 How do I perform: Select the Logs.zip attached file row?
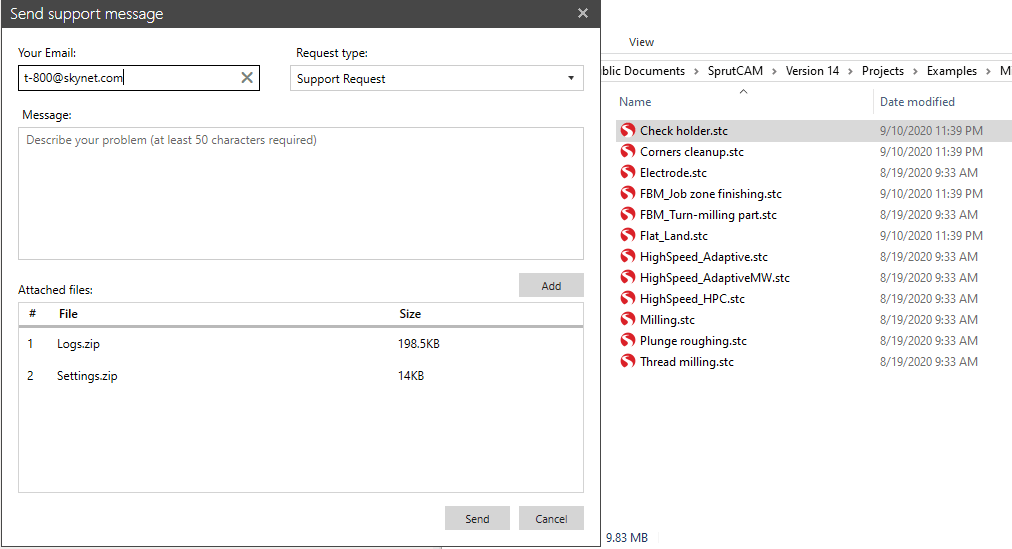click(x=301, y=344)
